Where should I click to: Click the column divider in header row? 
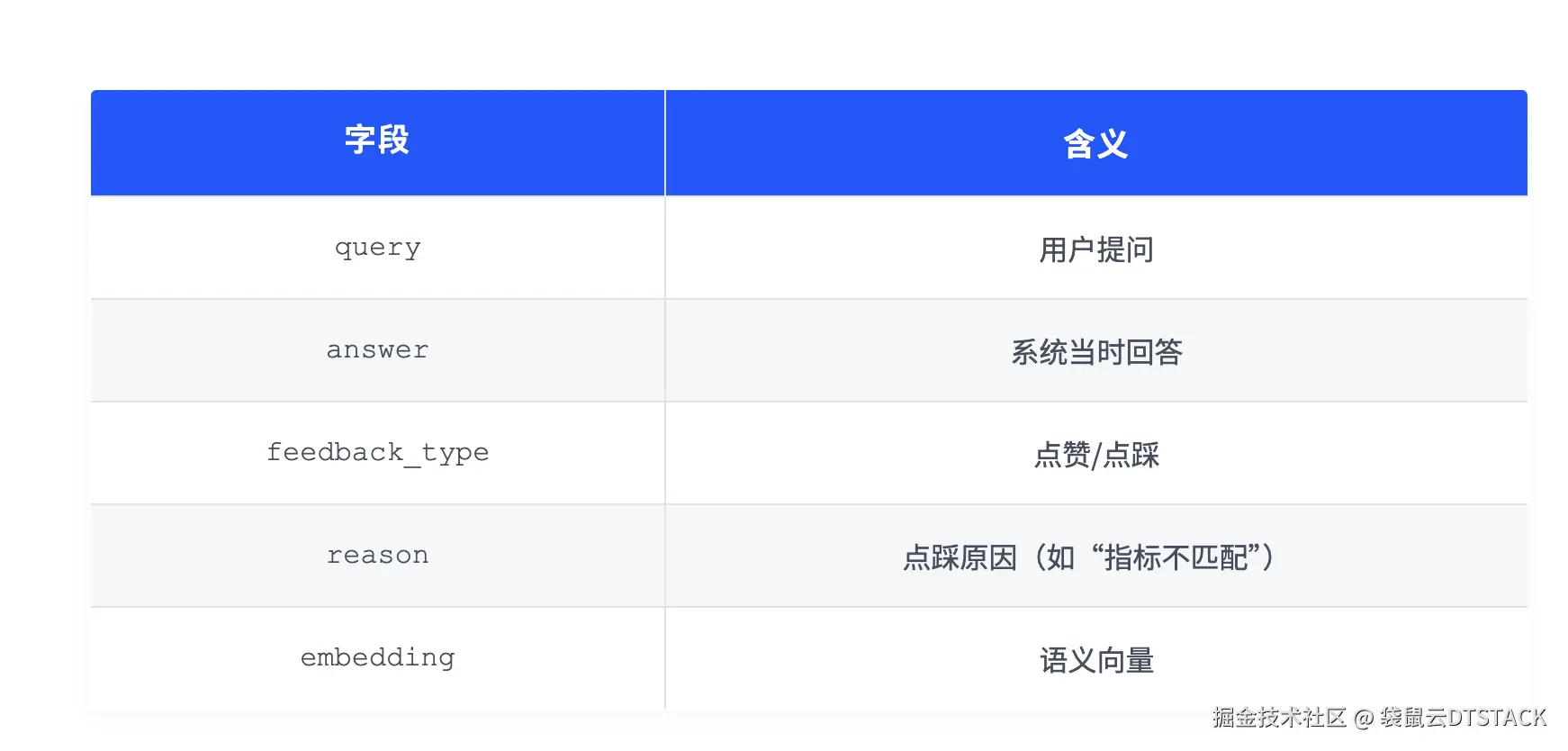click(x=665, y=142)
